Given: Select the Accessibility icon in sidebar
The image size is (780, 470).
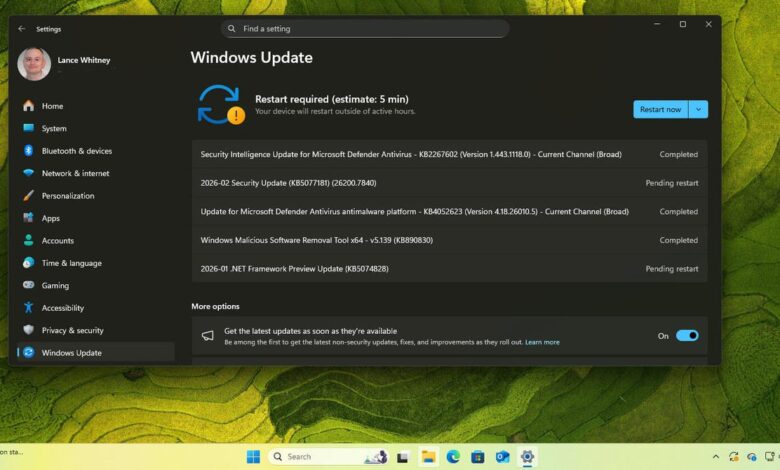Looking at the screenshot, I should click(28, 308).
